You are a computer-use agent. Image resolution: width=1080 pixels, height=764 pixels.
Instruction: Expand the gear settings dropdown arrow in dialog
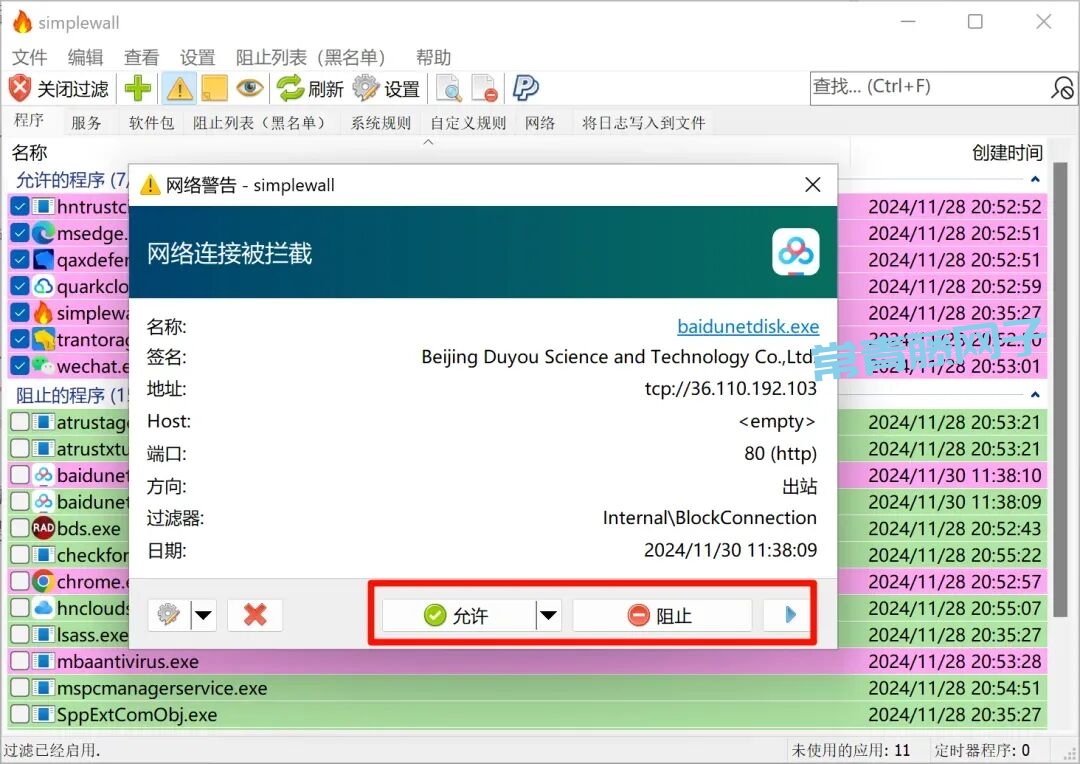[x=204, y=615]
